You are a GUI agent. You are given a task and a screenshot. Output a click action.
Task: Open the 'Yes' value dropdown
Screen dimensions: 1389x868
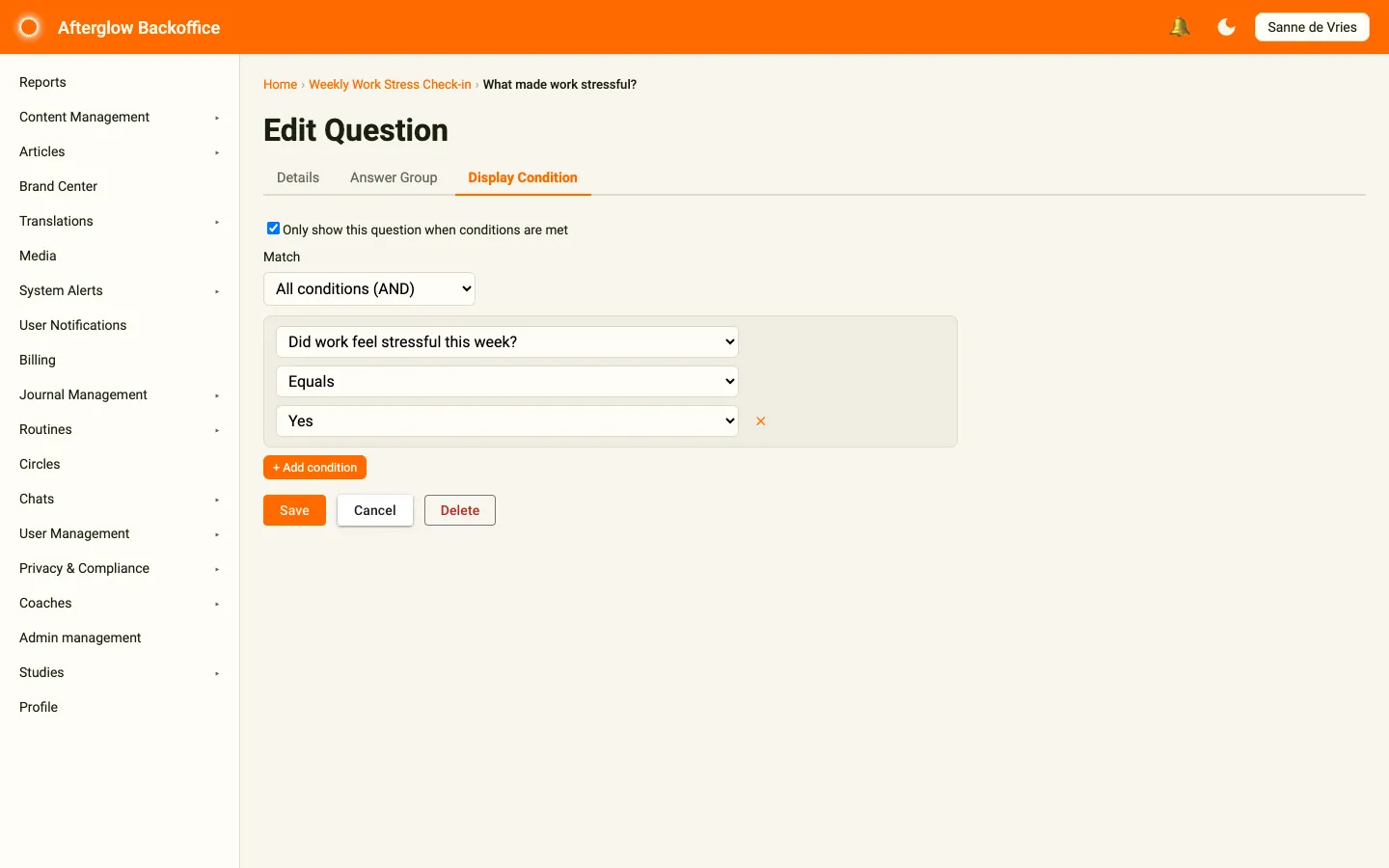[507, 420]
